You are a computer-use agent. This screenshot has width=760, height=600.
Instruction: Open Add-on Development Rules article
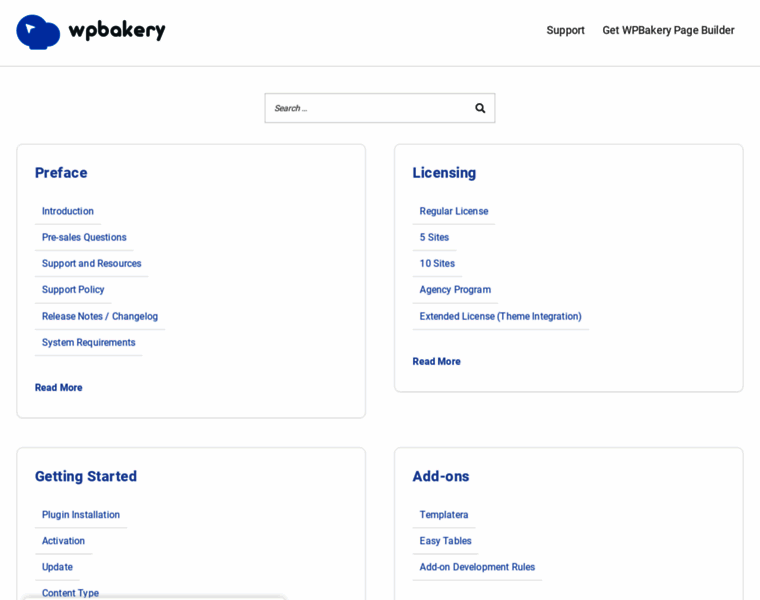[x=477, y=567]
